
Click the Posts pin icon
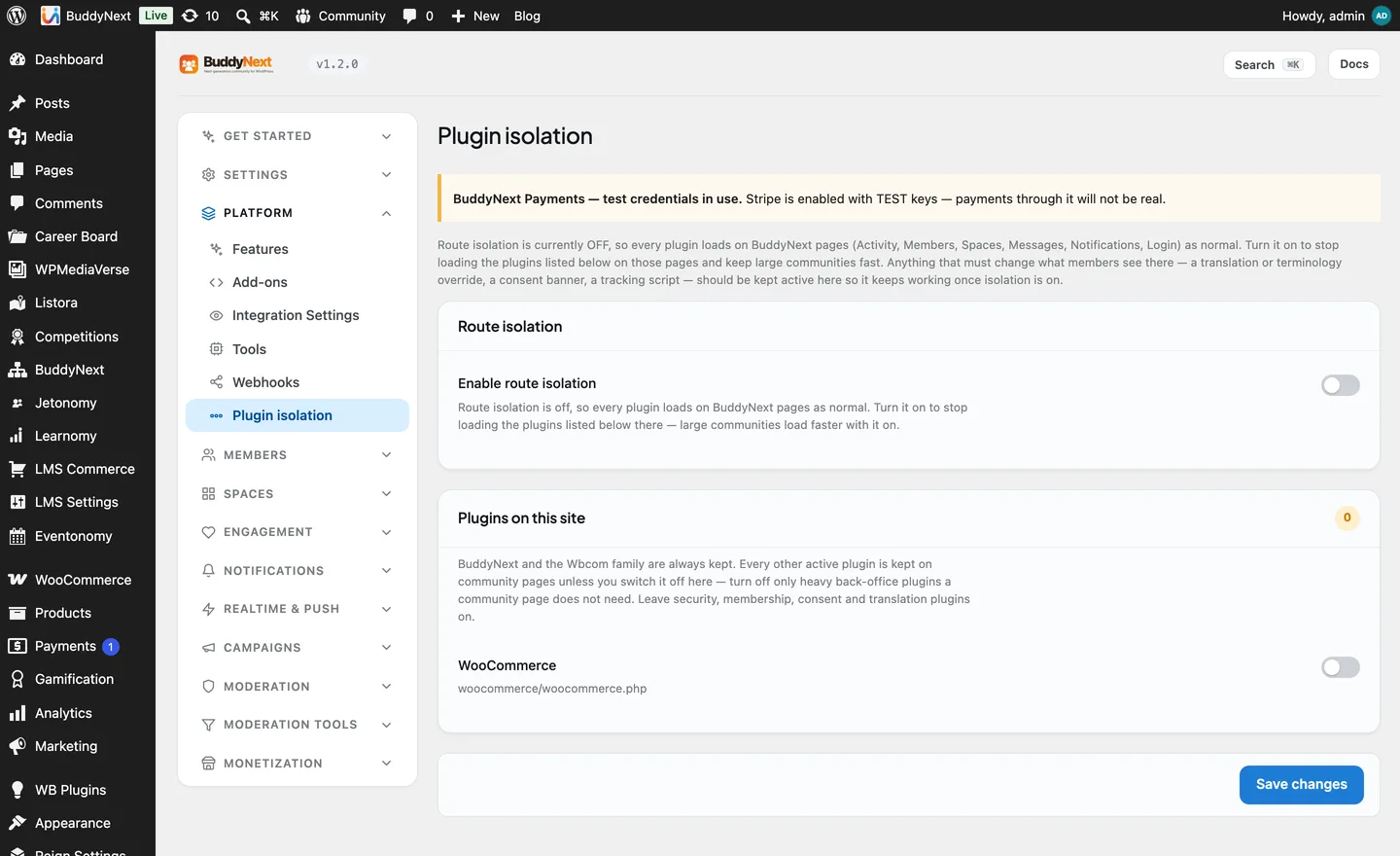(17, 103)
